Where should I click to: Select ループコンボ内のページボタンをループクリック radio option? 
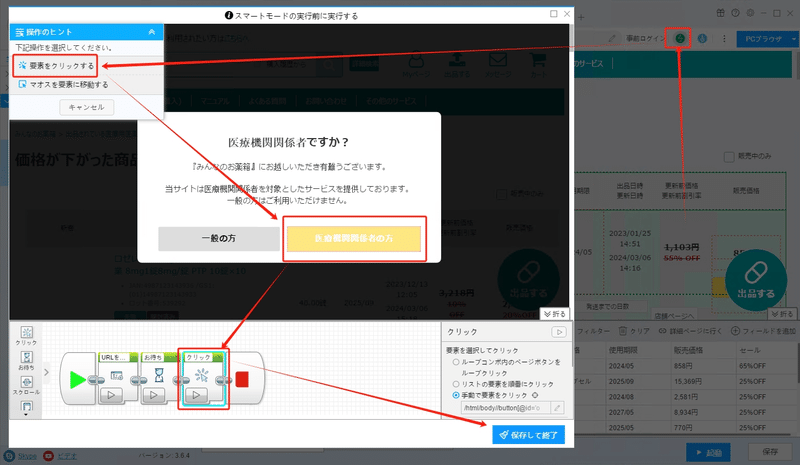tap(456, 362)
